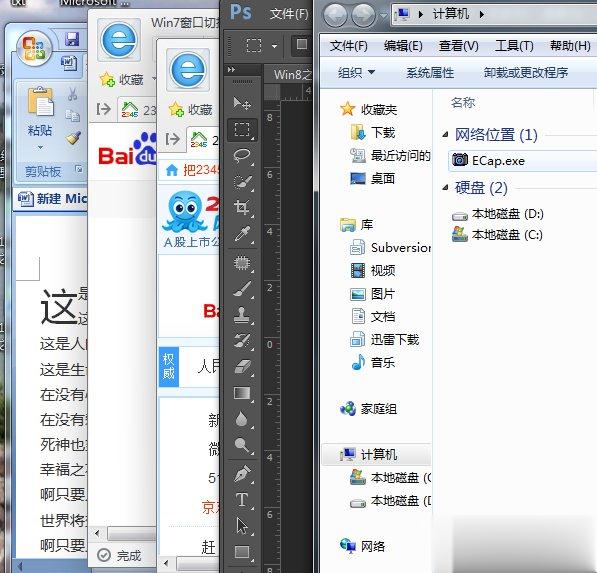Click 系统属性 in Explorer toolbar

[430, 72]
